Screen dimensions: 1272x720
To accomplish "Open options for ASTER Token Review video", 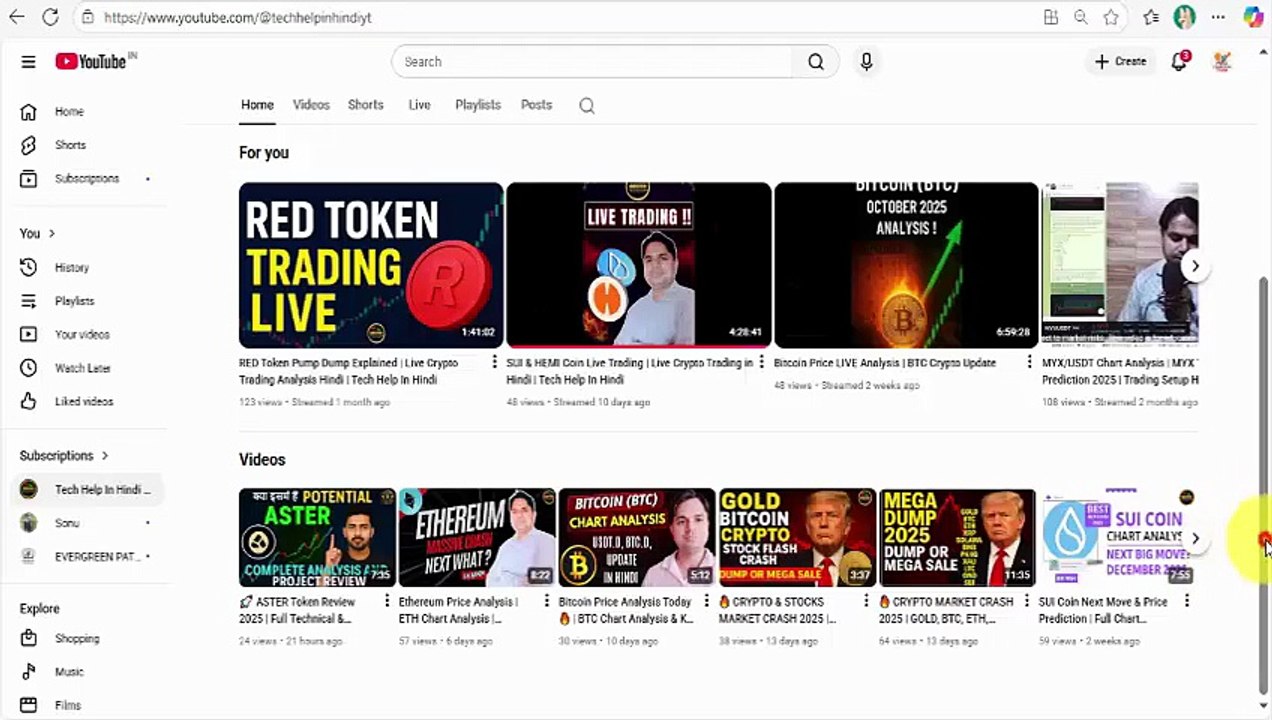I will (387, 602).
